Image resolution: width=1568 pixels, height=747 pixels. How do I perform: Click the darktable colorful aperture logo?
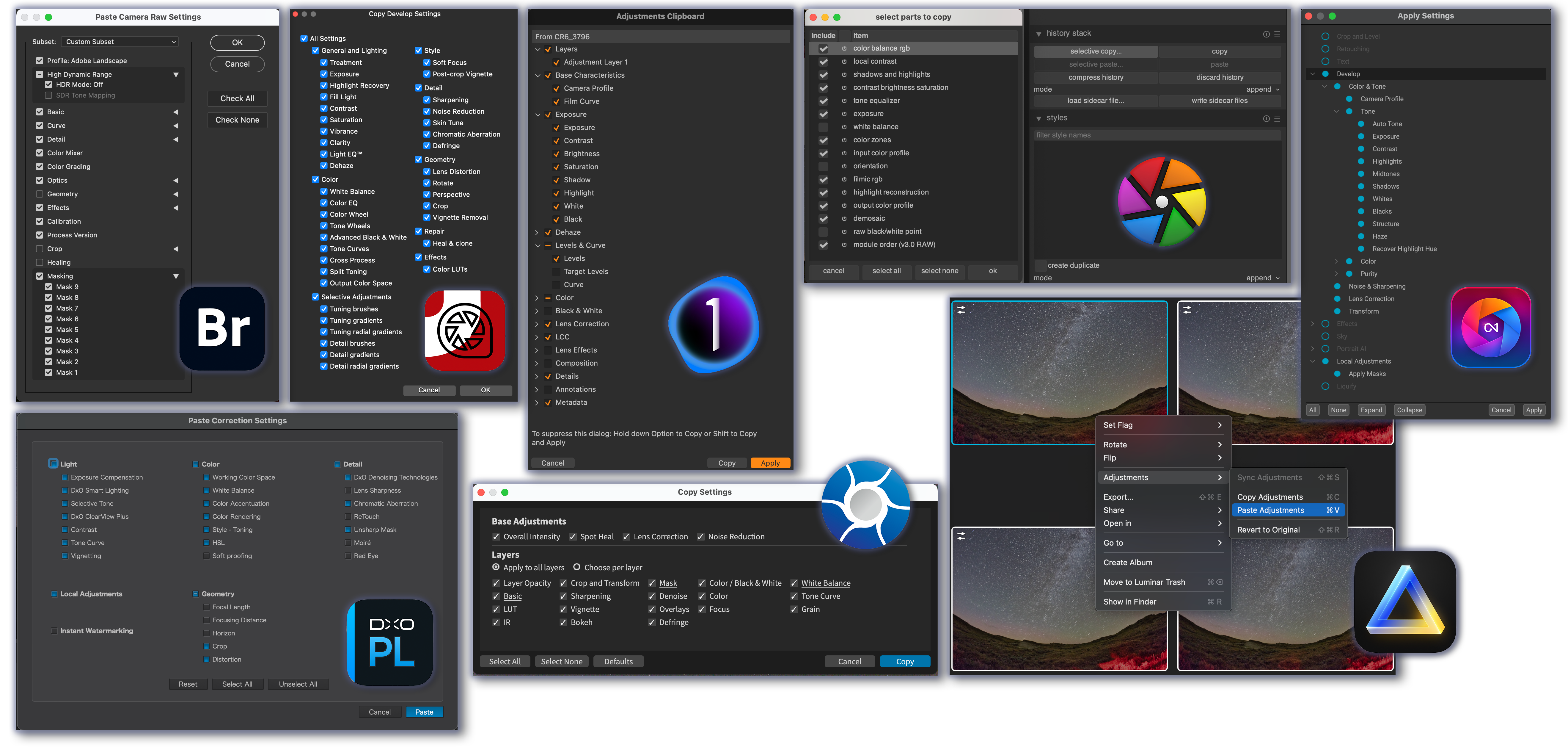point(1161,202)
